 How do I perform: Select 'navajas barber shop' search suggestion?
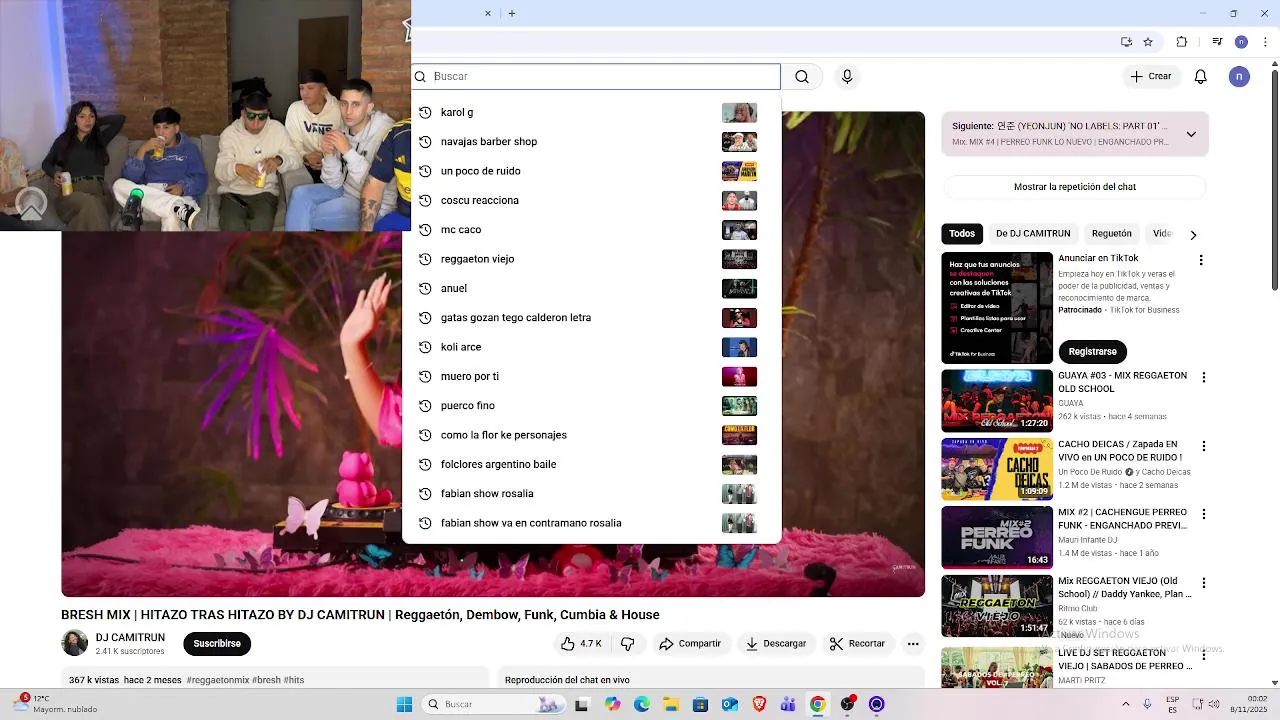(x=591, y=142)
